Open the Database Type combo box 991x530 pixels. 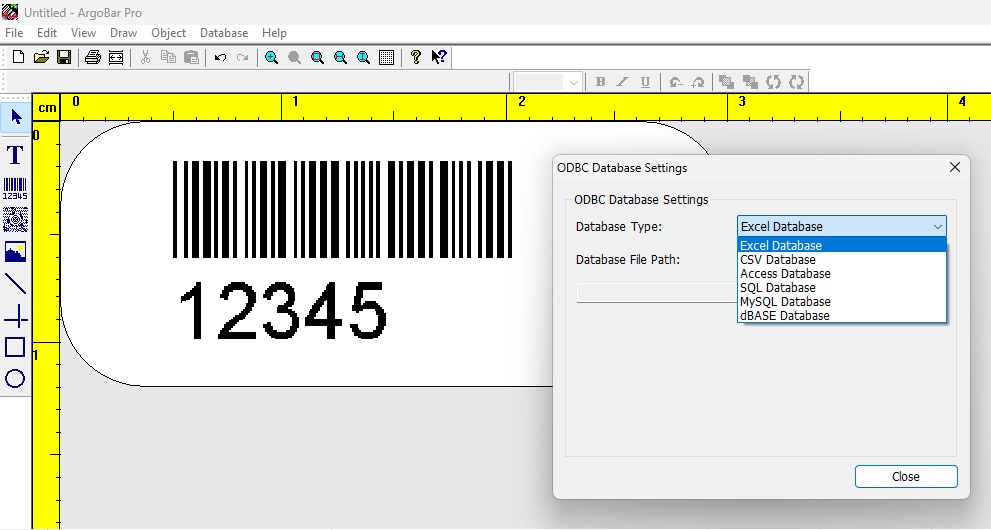coord(842,226)
